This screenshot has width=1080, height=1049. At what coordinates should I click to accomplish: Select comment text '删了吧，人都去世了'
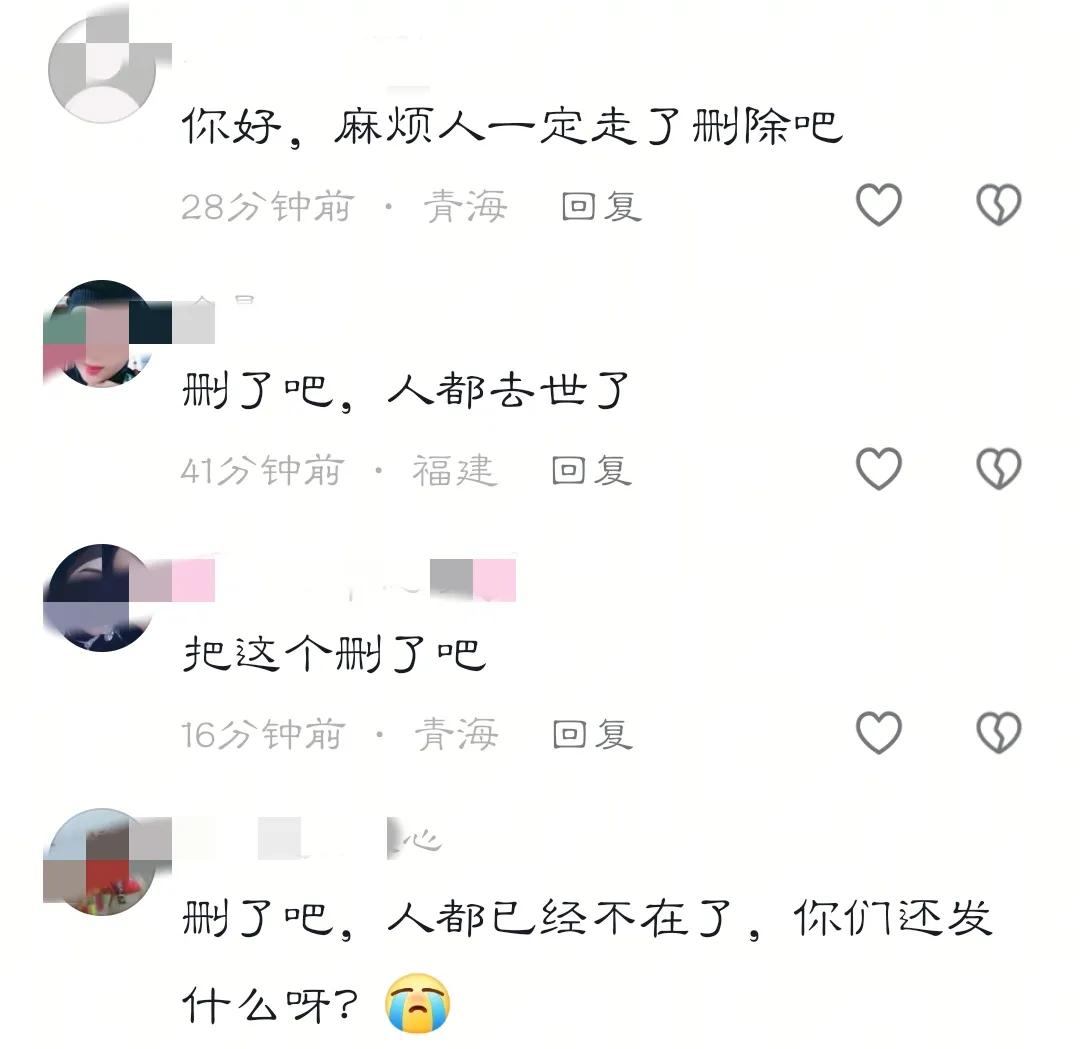(x=406, y=391)
